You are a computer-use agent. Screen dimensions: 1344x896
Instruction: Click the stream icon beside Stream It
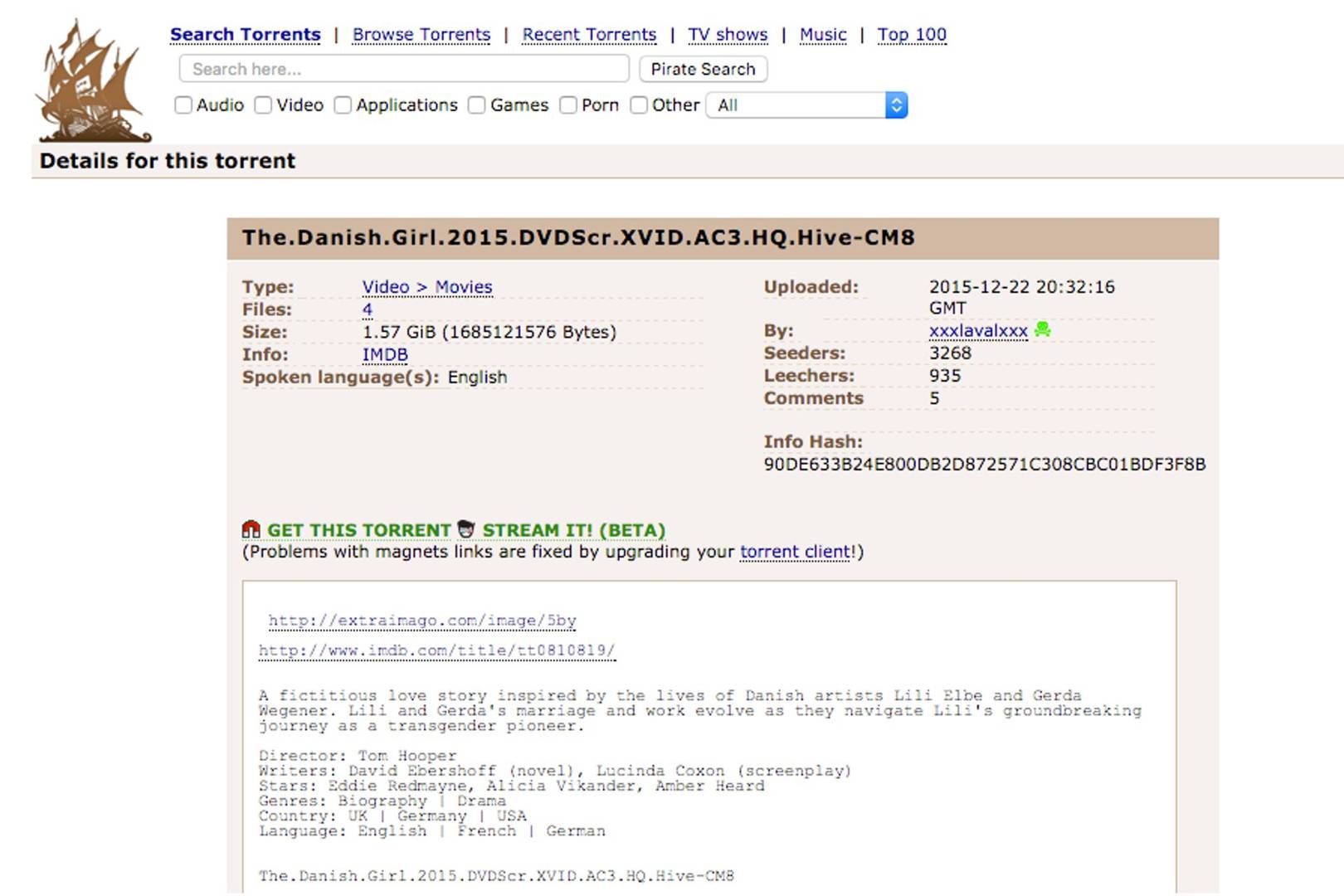466,529
